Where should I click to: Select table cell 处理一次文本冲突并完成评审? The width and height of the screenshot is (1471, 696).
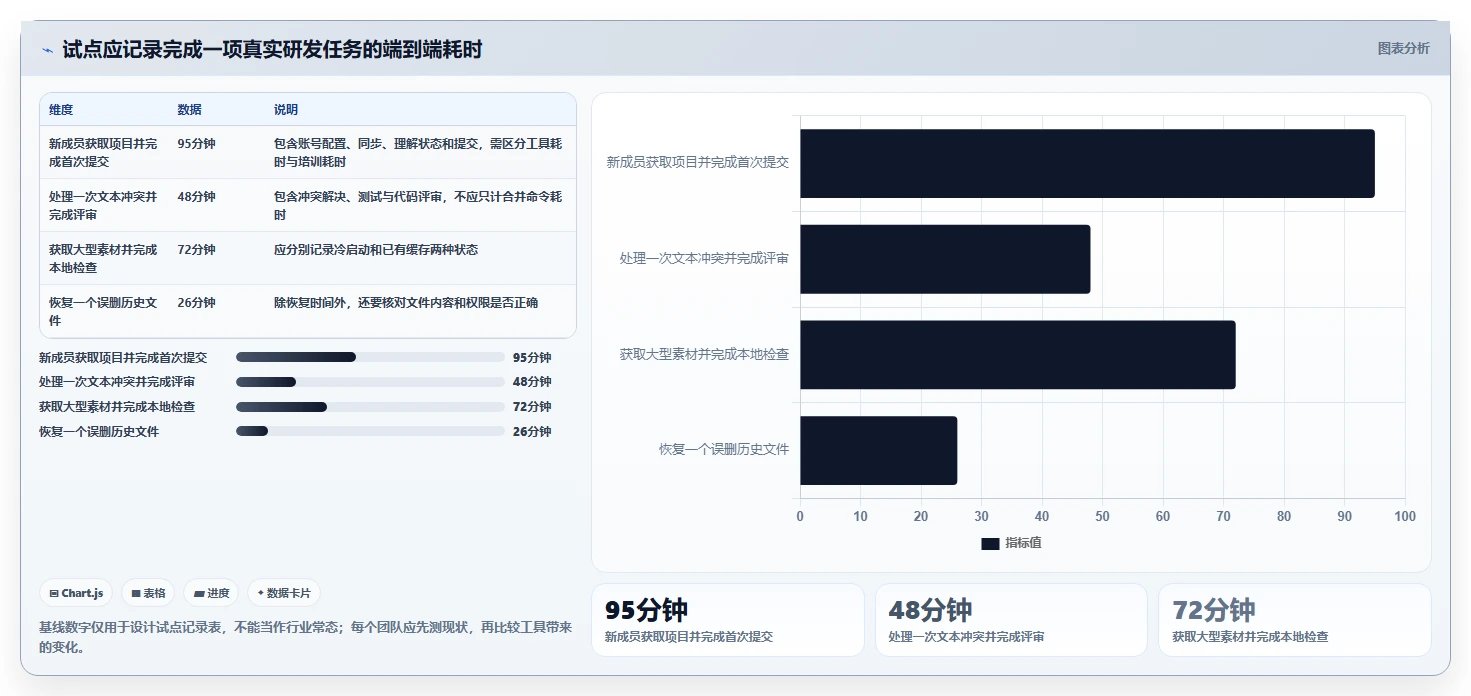pos(103,205)
